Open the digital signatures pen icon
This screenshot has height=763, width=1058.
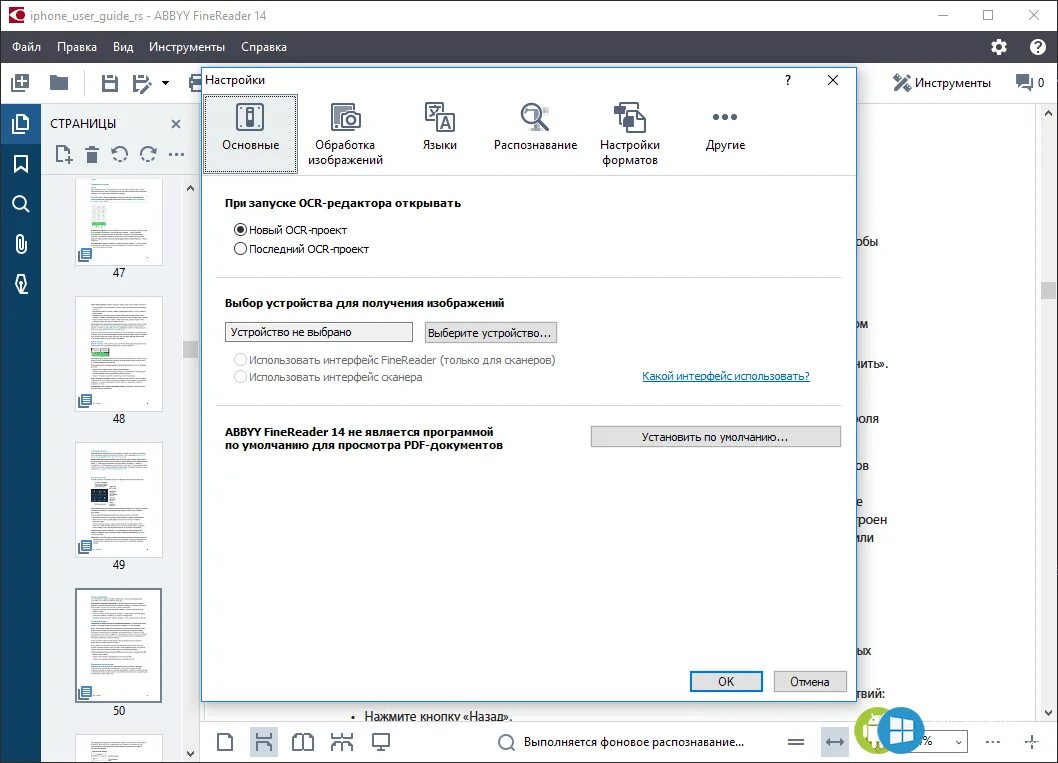[x=21, y=284]
